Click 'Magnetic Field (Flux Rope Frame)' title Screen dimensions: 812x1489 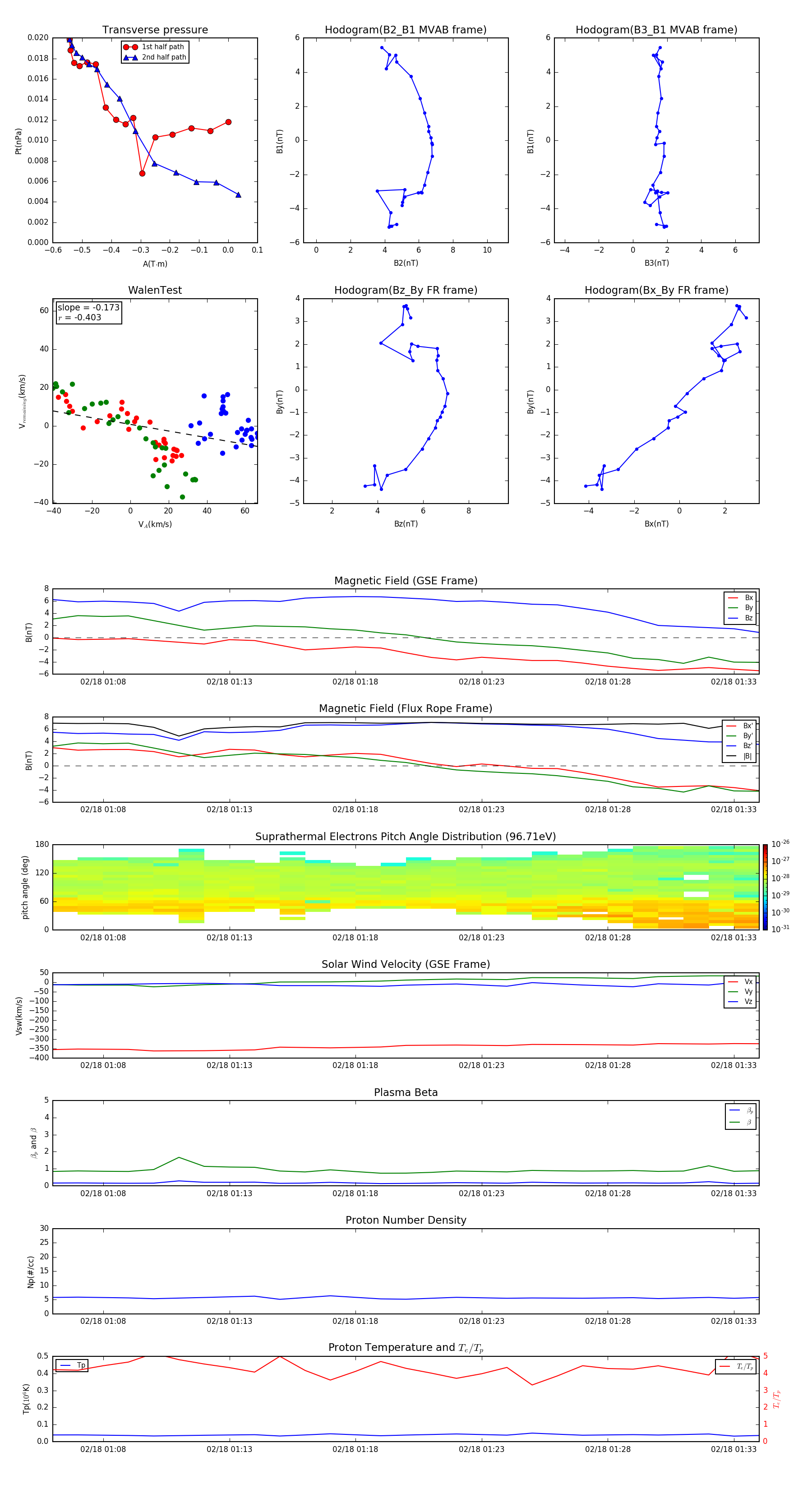[x=406, y=709]
